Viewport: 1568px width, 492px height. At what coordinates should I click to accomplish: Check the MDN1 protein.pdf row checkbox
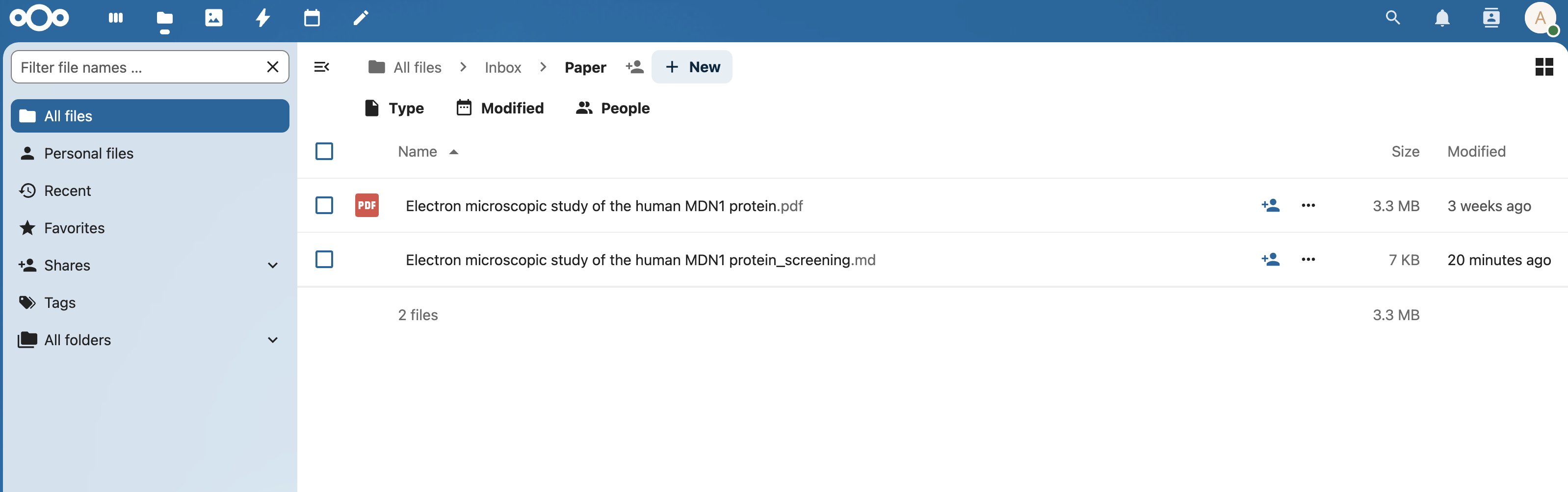[x=324, y=206]
